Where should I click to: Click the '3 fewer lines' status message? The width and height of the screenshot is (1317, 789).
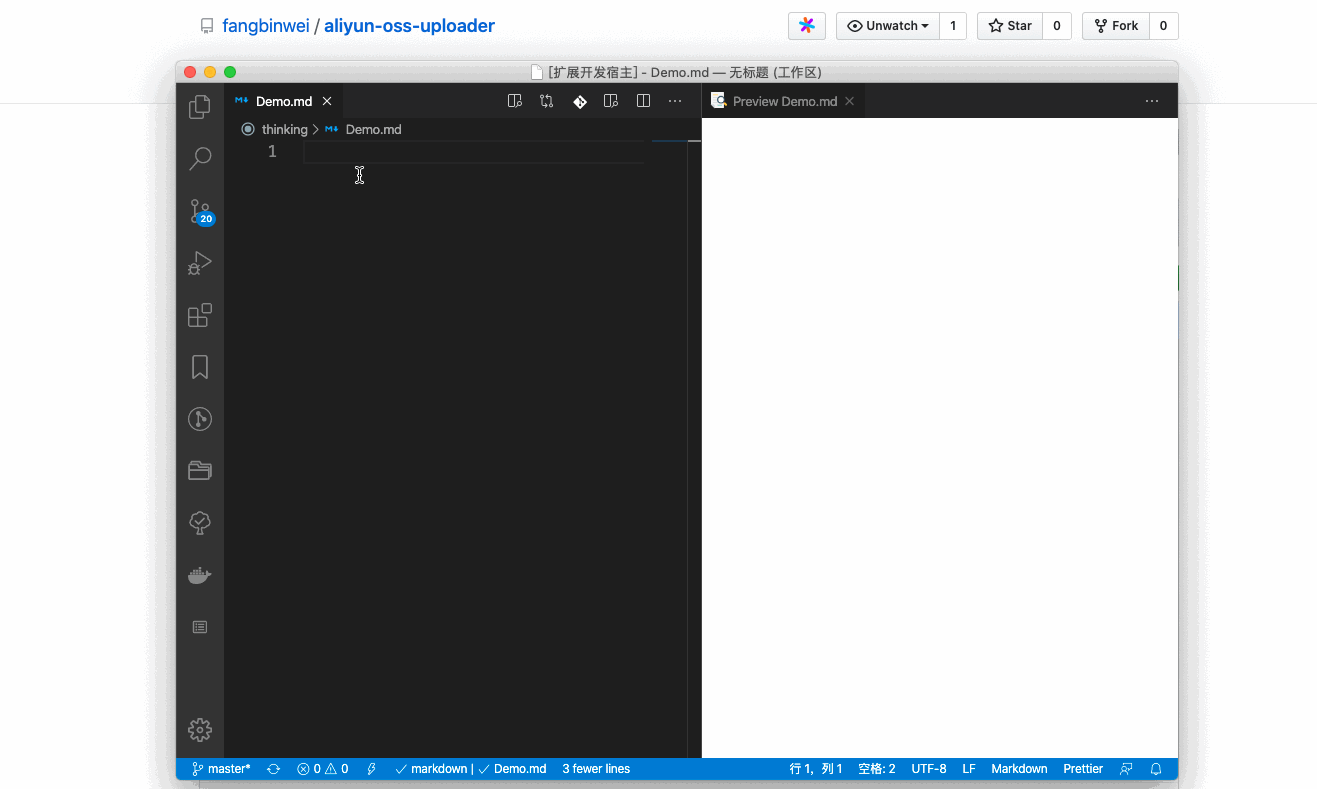click(x=596, y=769)
